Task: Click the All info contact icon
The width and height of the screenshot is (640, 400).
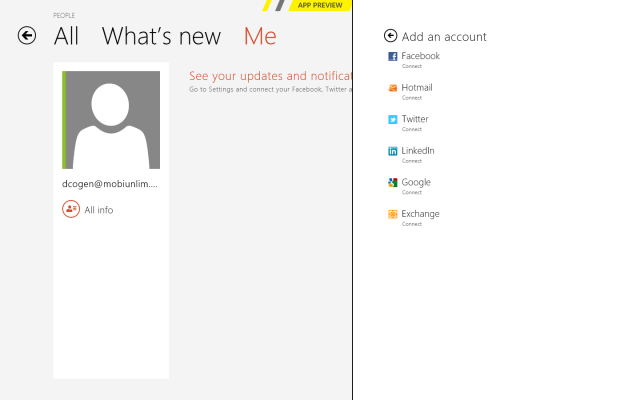Action: [x=71, y=209]
